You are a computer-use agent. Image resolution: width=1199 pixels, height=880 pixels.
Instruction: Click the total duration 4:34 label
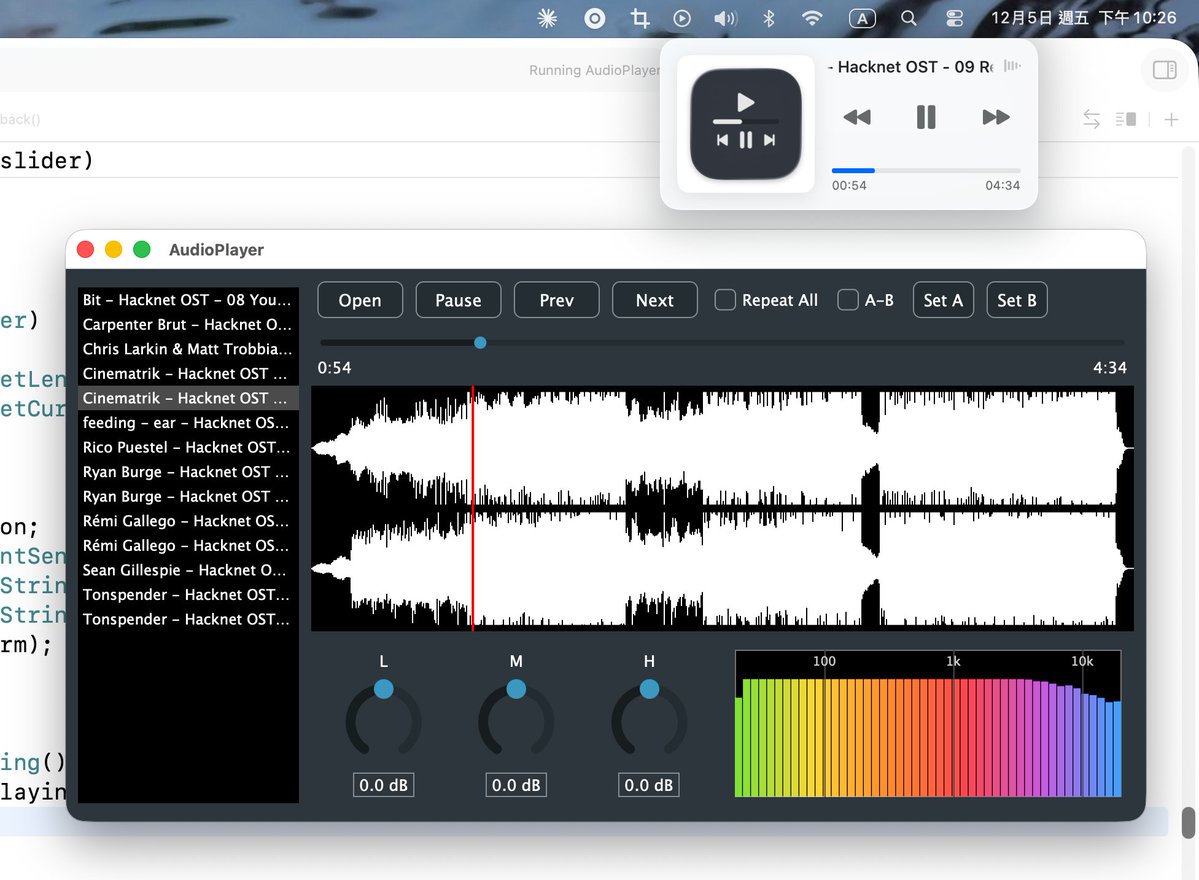coord(1110,368)
